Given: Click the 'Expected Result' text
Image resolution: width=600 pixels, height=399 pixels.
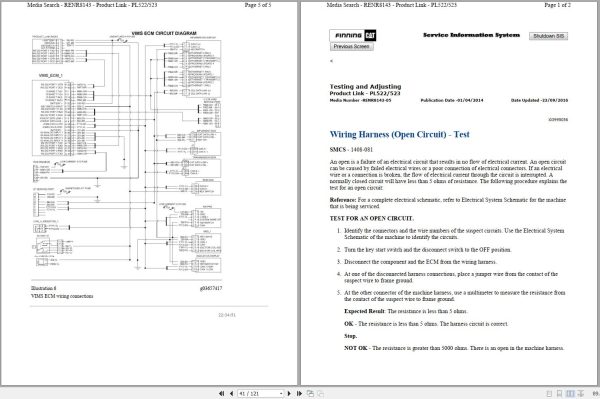Looking at the screenshot, I should click(x=365, y=311).
